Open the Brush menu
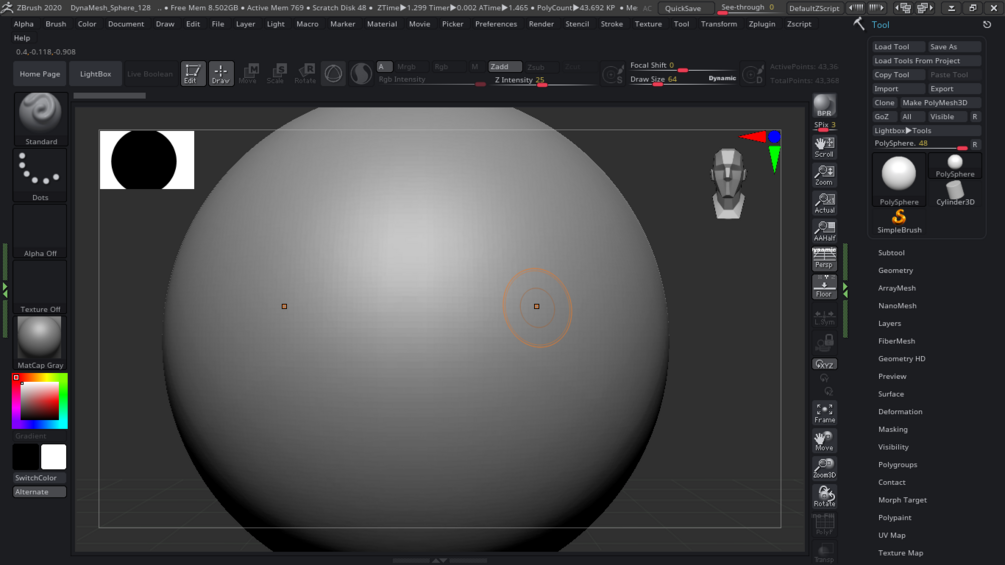 [x=56, y=24]
